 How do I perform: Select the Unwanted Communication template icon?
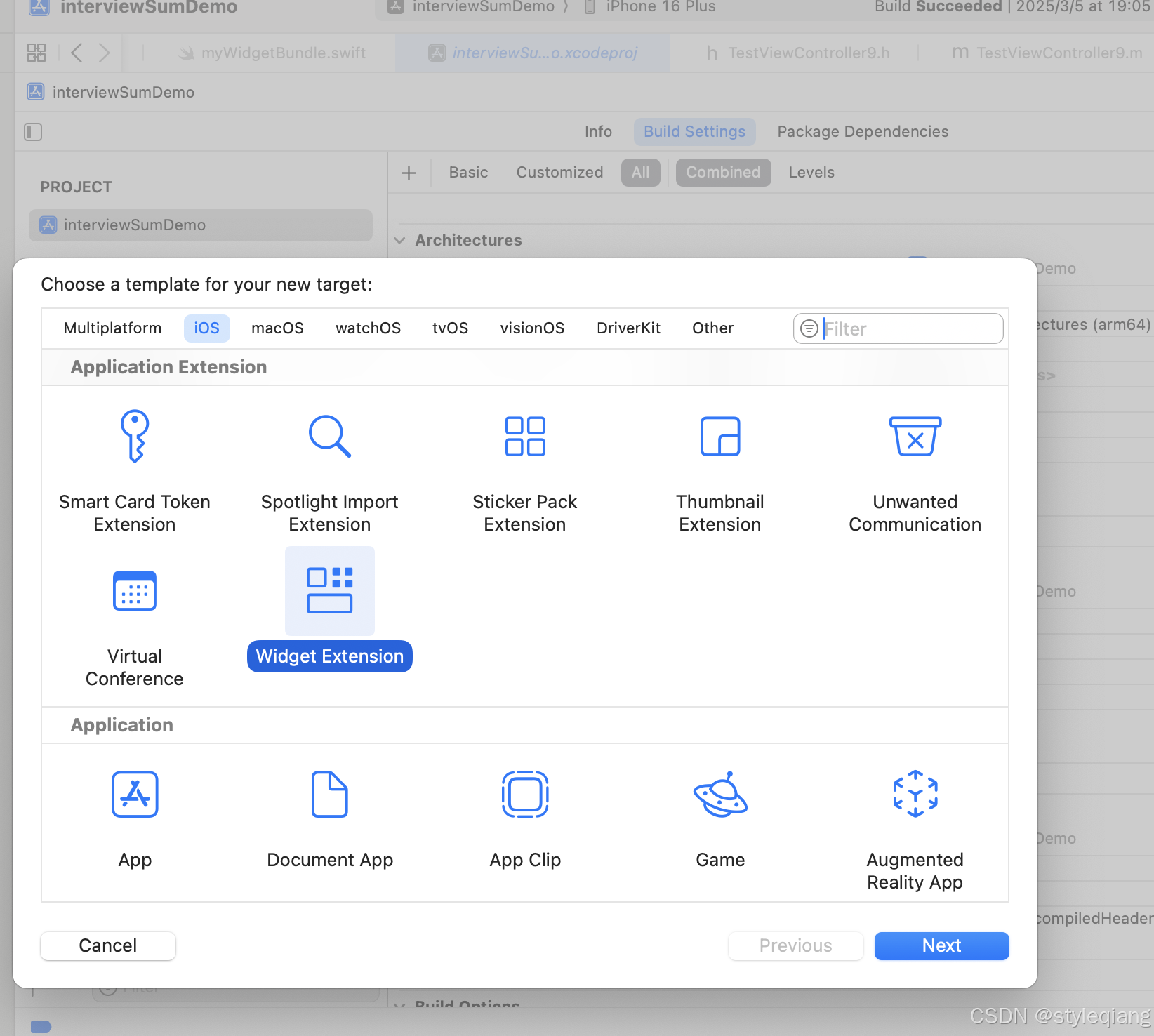(915, 436)
